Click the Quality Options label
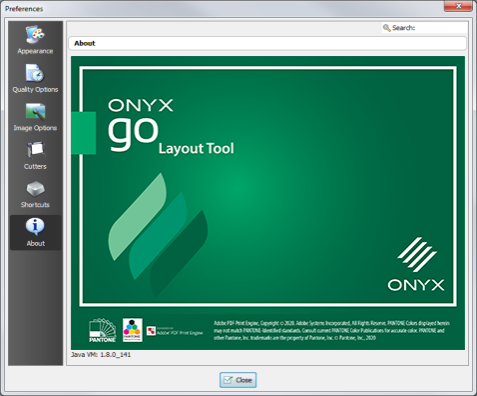The height and width of the screenshot is (396, 477). coord(35,90)
